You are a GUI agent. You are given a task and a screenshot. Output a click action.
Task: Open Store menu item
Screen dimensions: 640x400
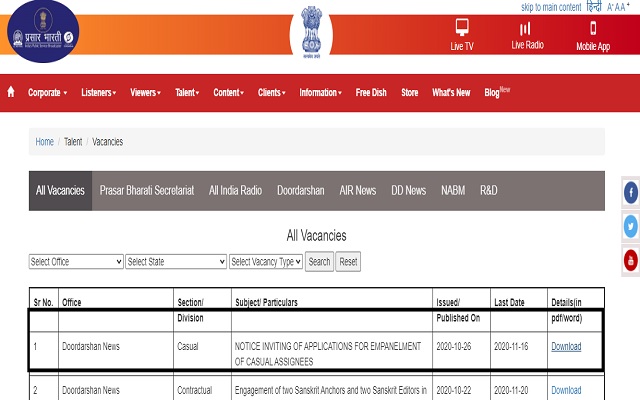(x=409, y=93)
